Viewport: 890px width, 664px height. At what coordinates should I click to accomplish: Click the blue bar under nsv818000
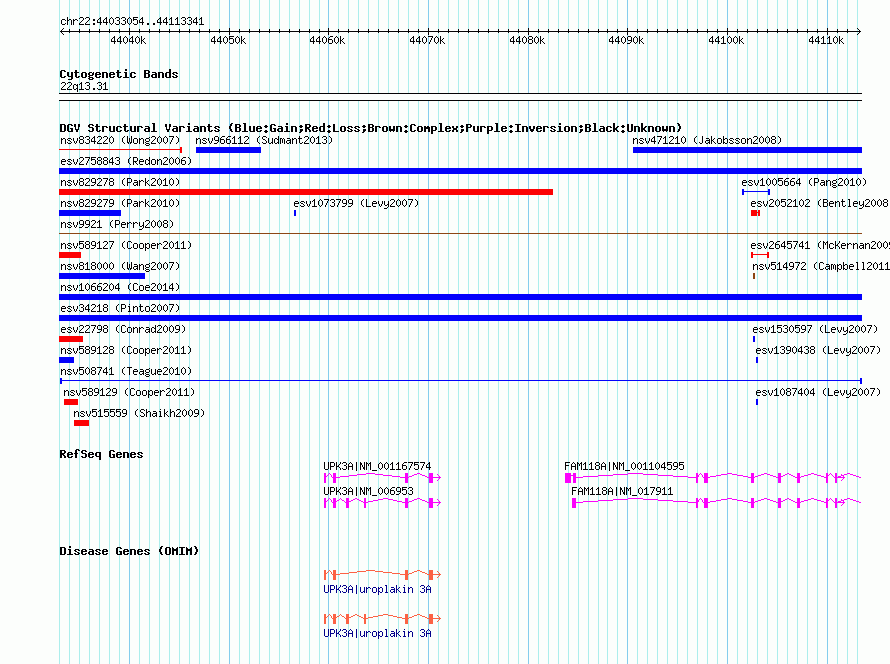pos(102,276)
